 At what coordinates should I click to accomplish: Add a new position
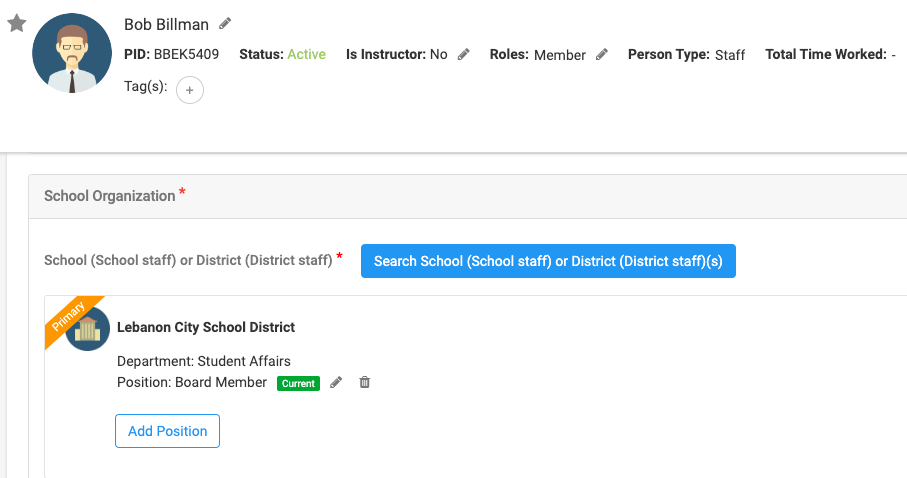coord(167,431)
